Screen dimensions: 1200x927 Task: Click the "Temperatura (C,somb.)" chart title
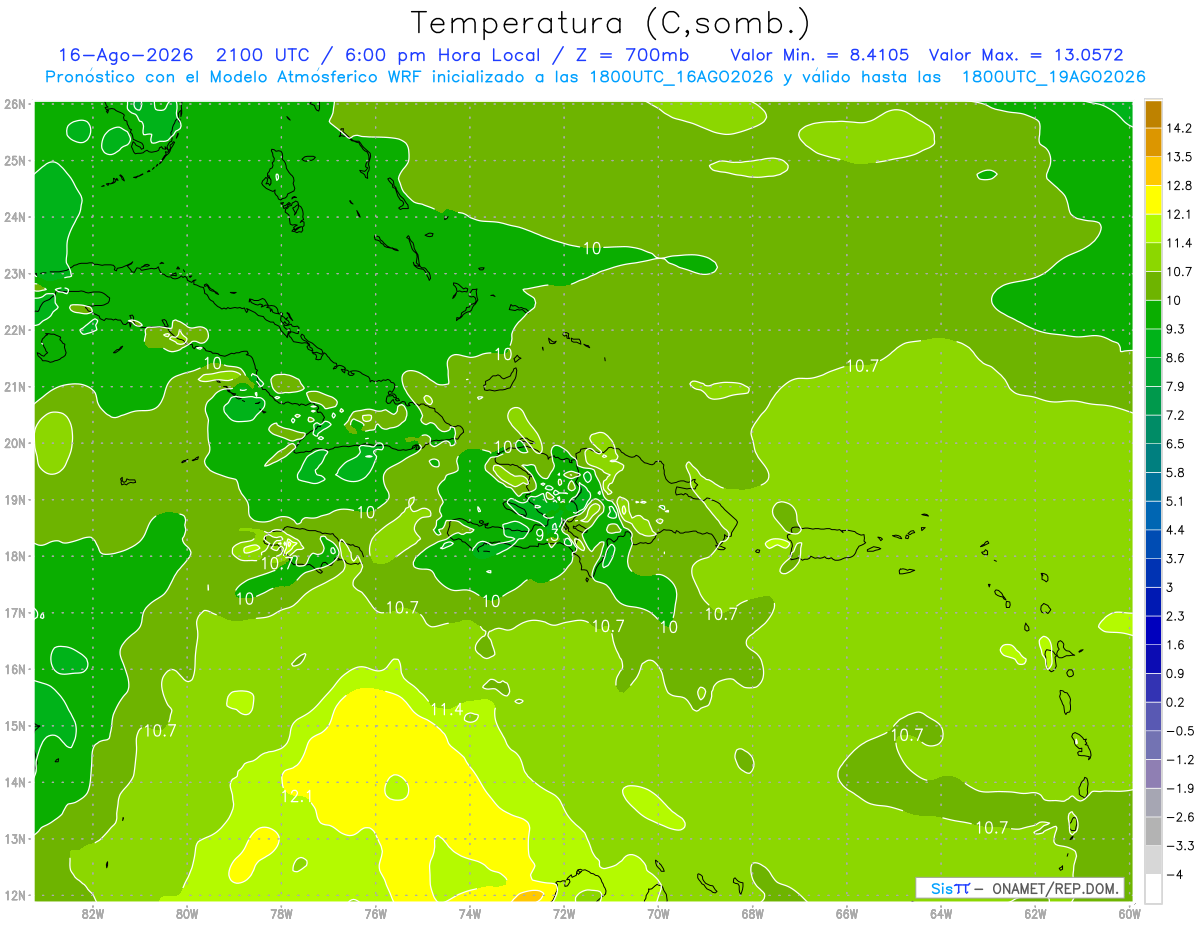(x=610, y=22)
